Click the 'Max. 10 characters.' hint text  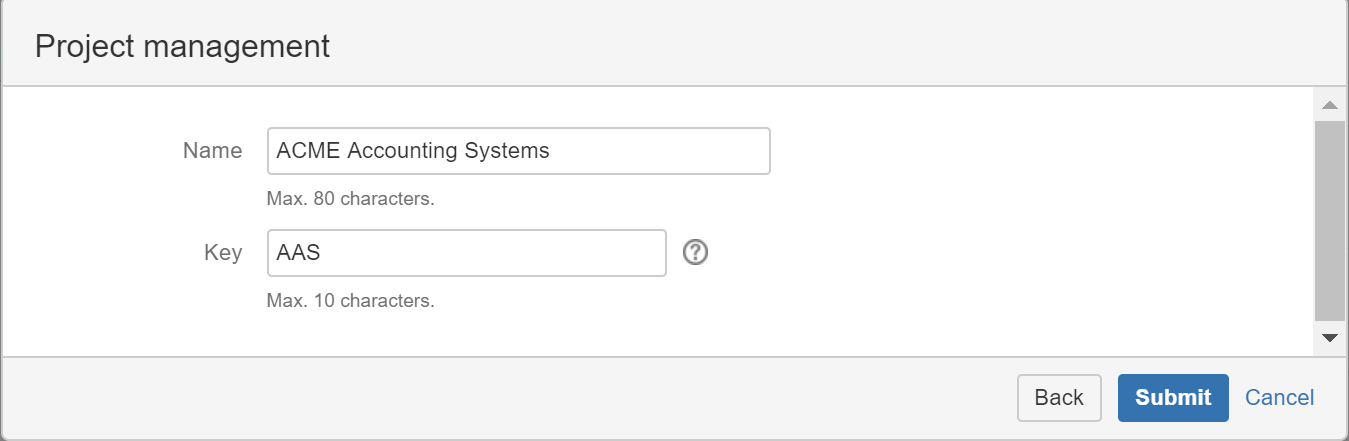point(350,300)
